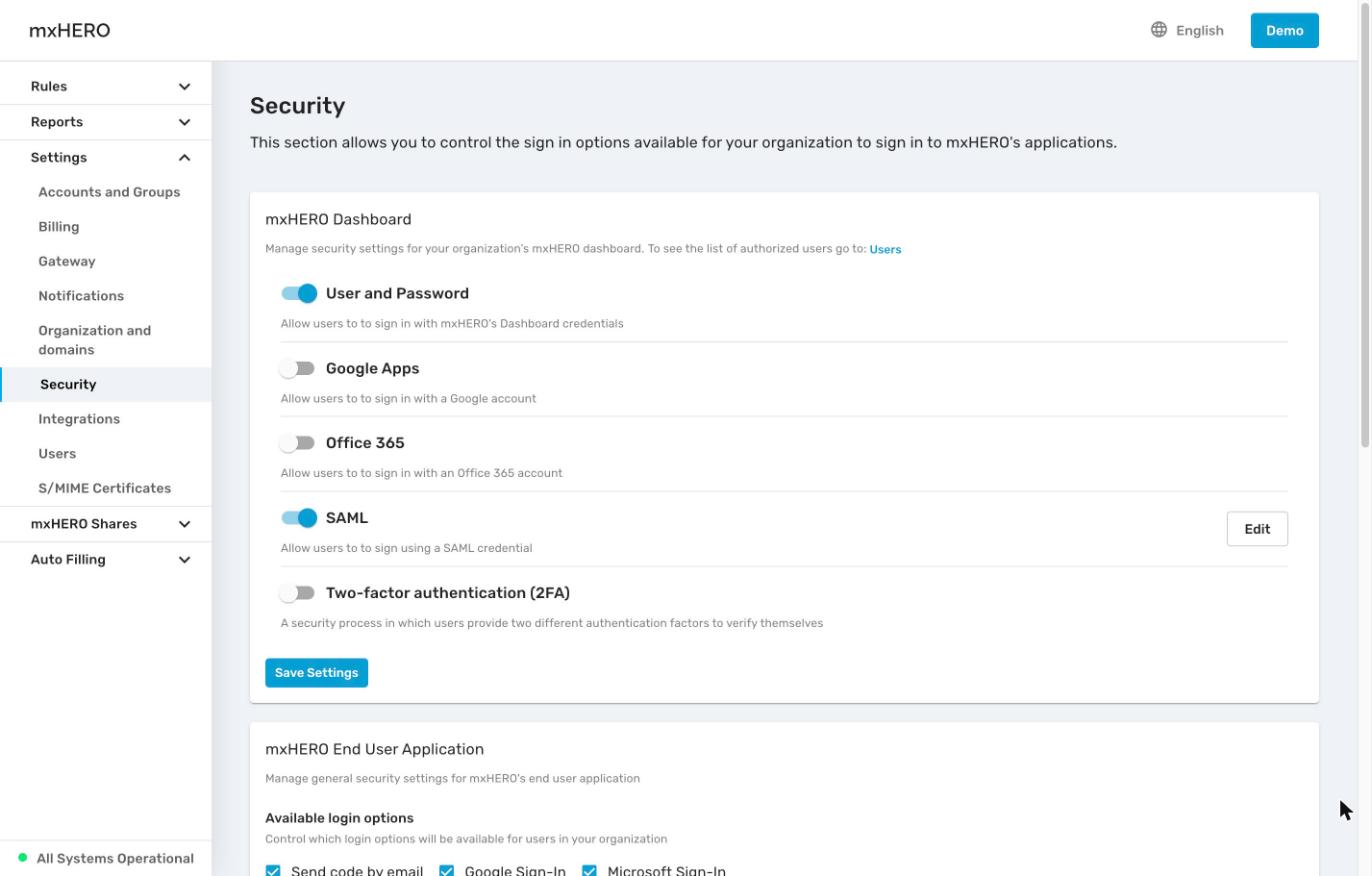This screenshot has height=876, width=1372.
Task: Select Notifications in sidebar
Action: (x=81, y=296)
